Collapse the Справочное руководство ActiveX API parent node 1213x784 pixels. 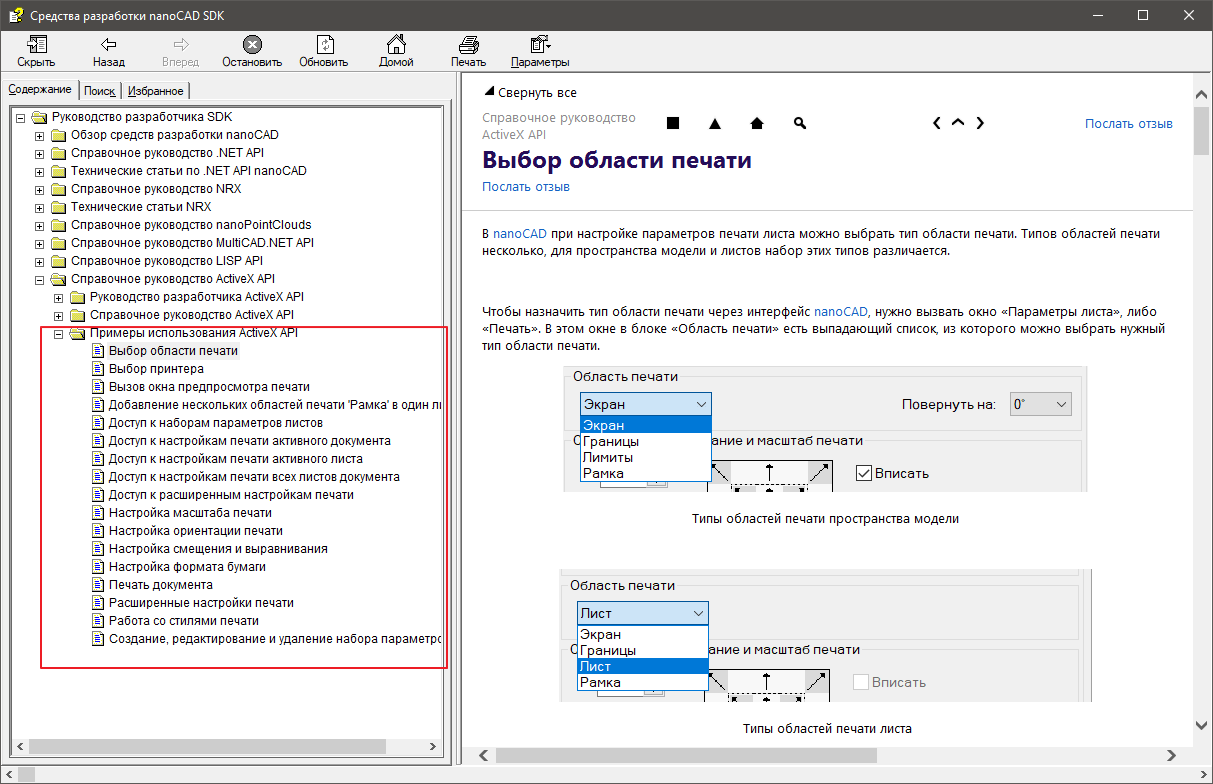[40, 279]
